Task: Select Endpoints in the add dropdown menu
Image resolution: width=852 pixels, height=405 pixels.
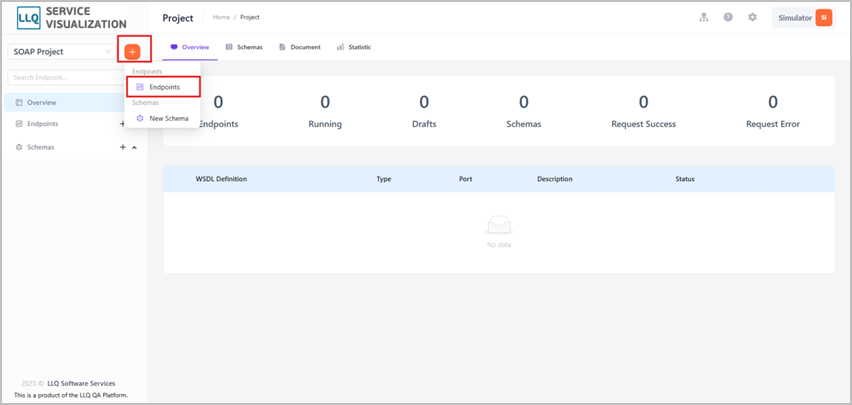Action: coord(164,87)
